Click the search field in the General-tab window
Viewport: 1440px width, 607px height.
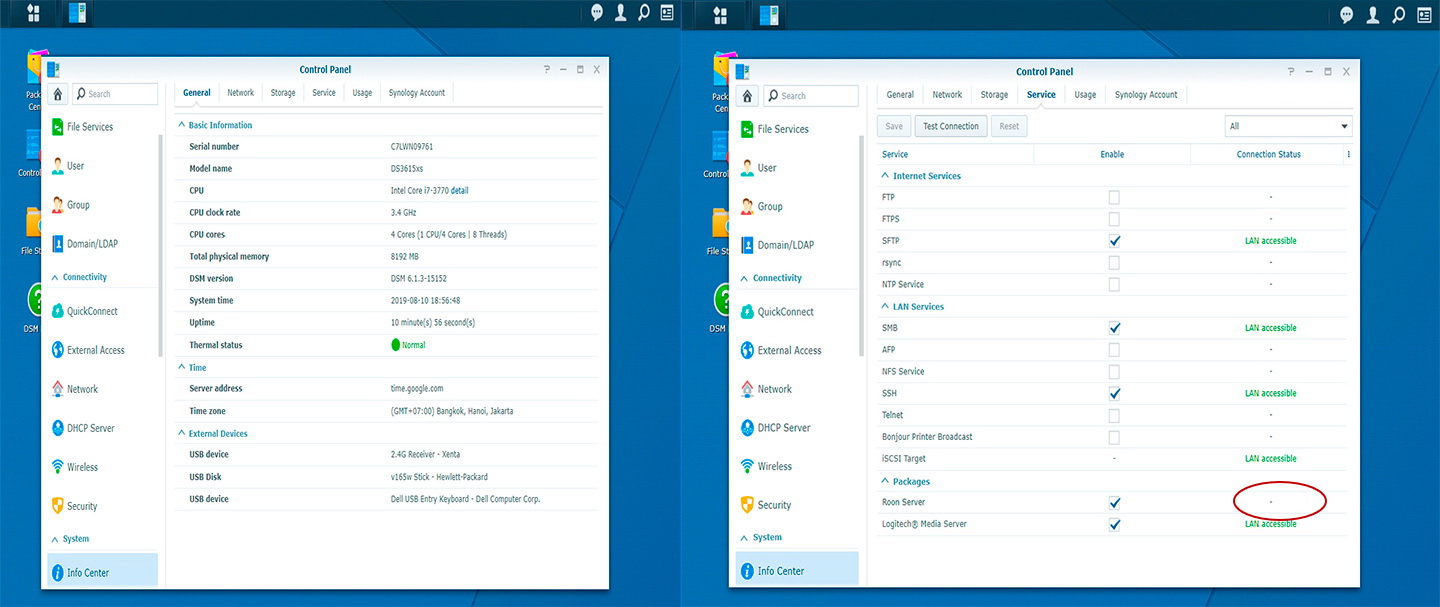[x=115, y=94]
